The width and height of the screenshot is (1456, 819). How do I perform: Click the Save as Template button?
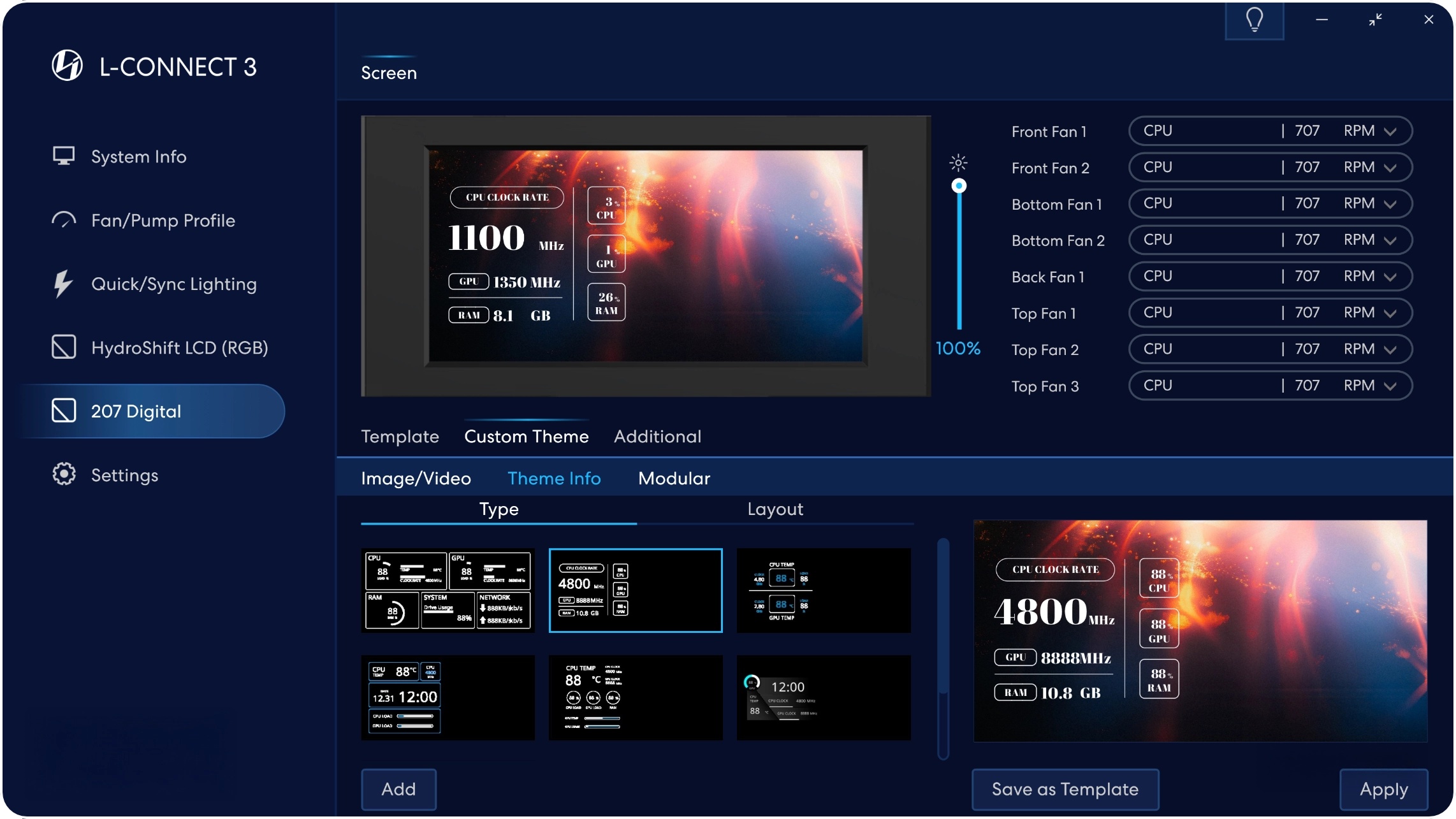tap(1065, 789)
